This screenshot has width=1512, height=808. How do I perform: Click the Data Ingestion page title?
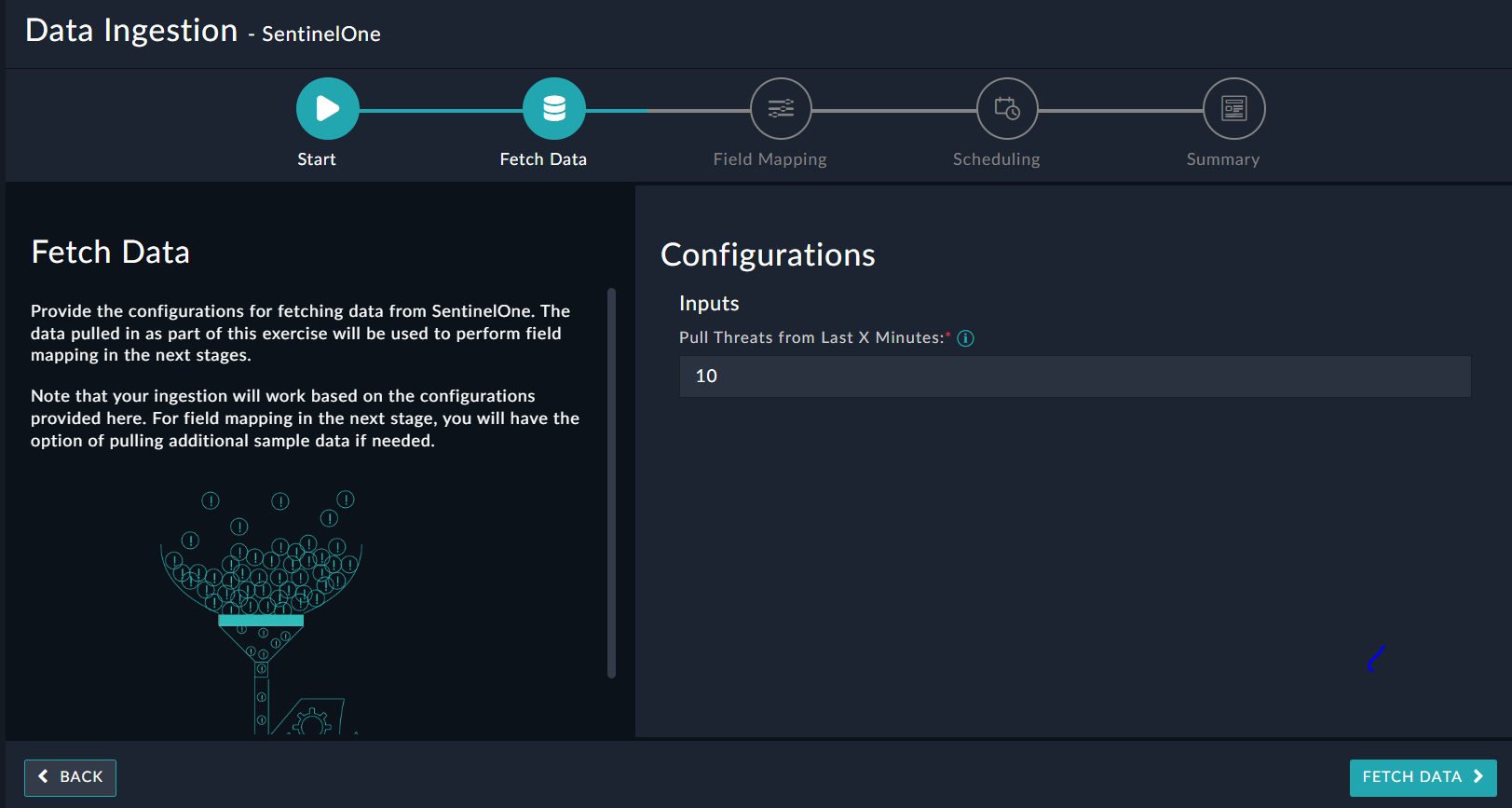point(131,31)
